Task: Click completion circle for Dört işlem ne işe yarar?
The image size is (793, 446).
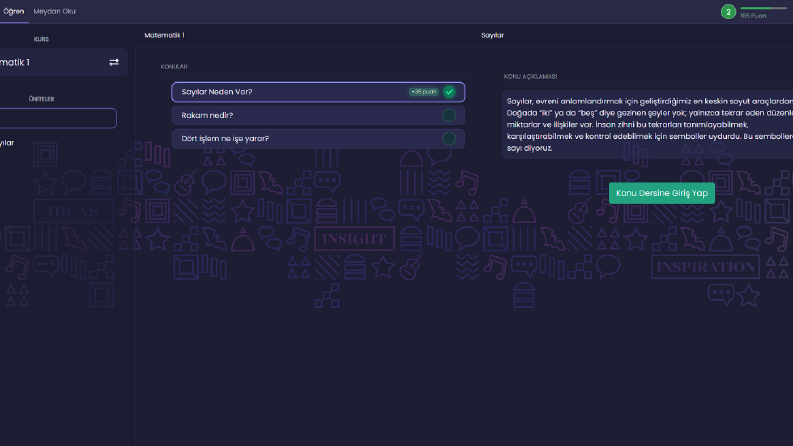Action: (x=449, y=139)
